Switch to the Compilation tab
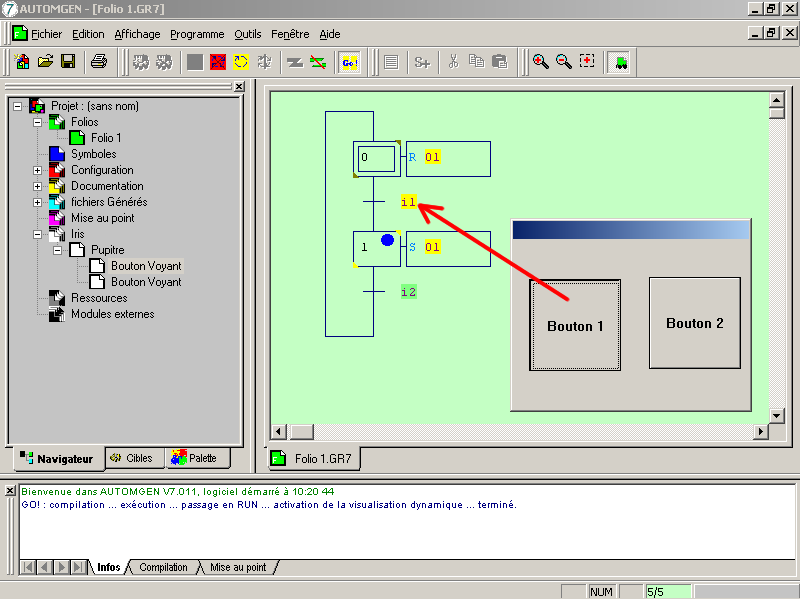Screen dimensions: 800x600 coord(163,567)
